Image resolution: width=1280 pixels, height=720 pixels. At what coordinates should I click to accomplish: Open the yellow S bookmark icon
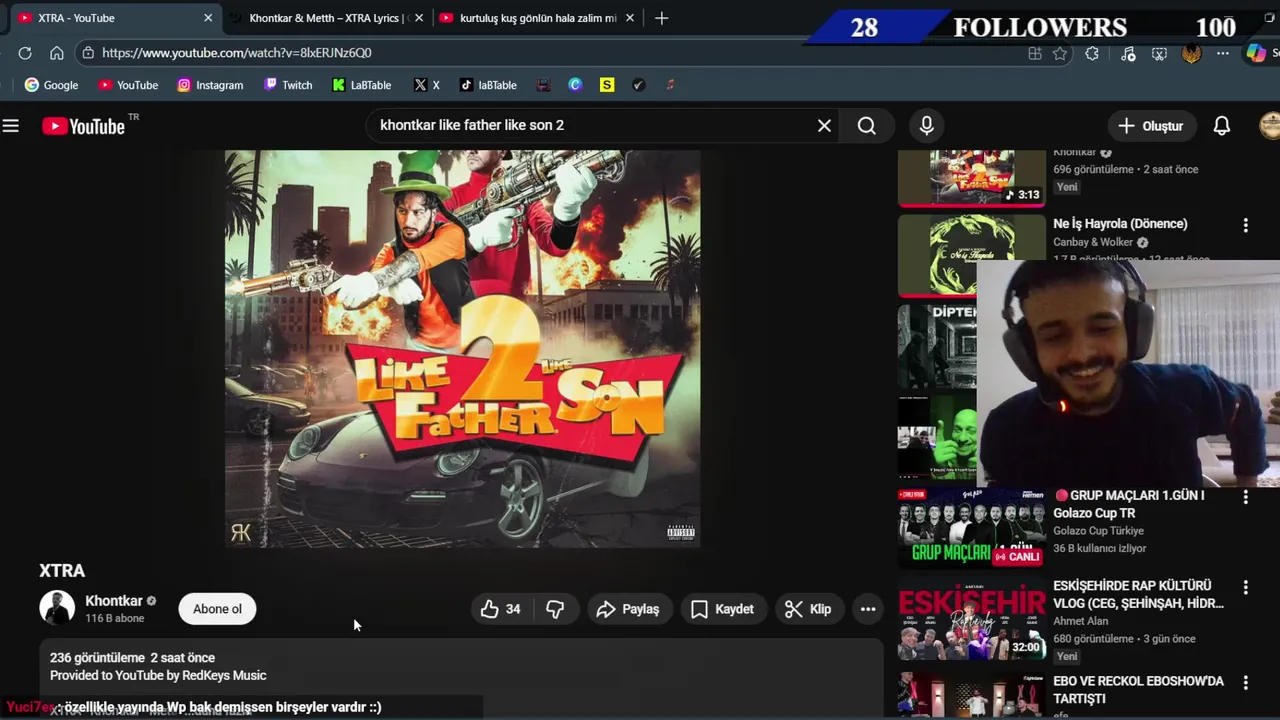point(607,85)
